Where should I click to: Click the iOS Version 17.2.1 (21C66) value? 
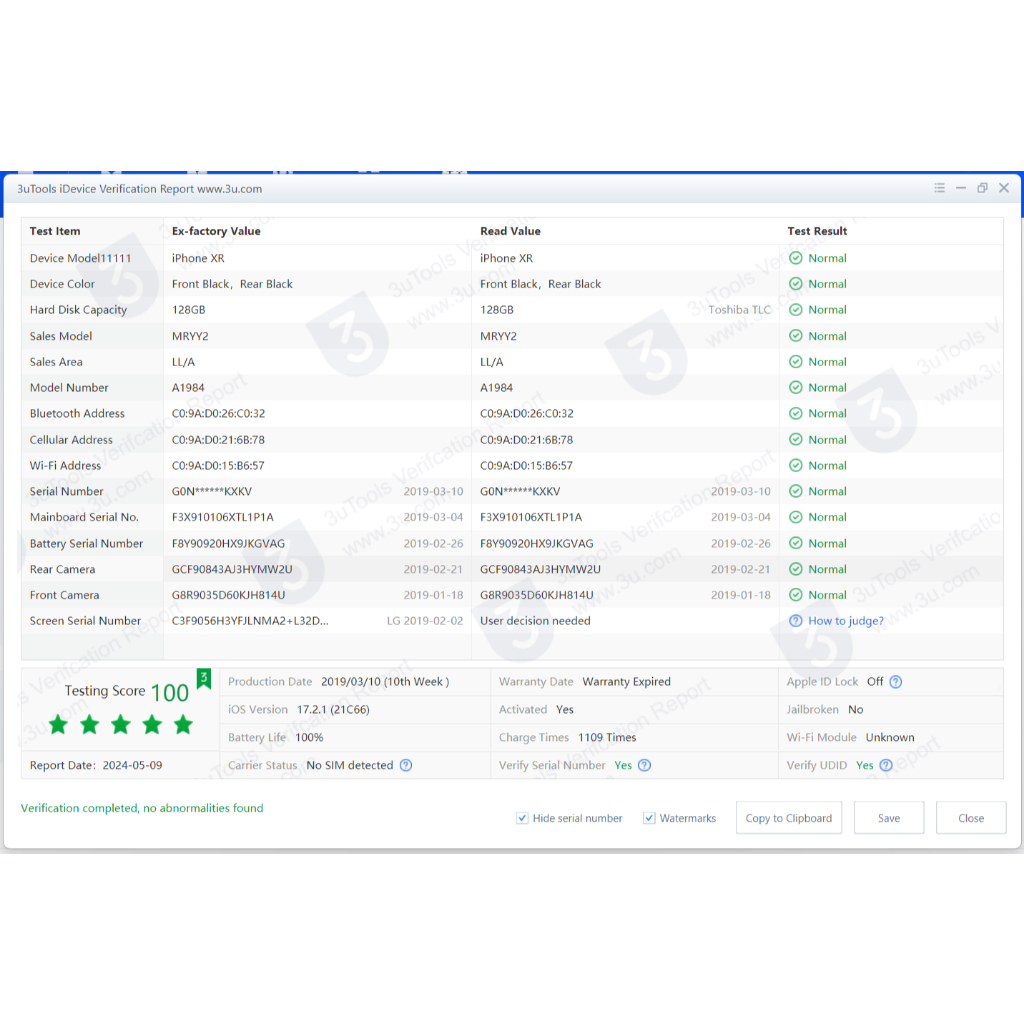[333, 710]
